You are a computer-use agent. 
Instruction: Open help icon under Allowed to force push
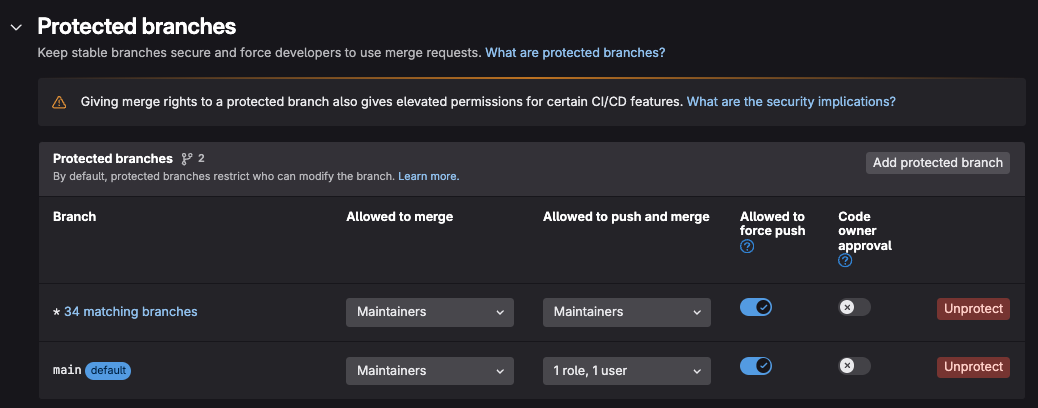747,247
